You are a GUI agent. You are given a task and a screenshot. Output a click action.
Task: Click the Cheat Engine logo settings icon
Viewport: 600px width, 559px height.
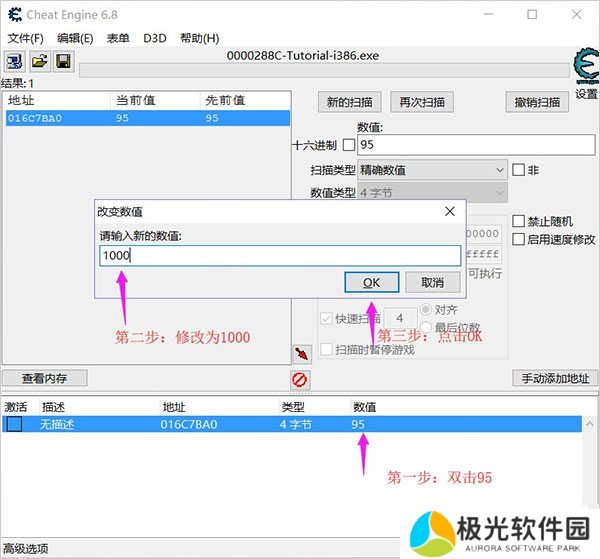tap(585, 66)
